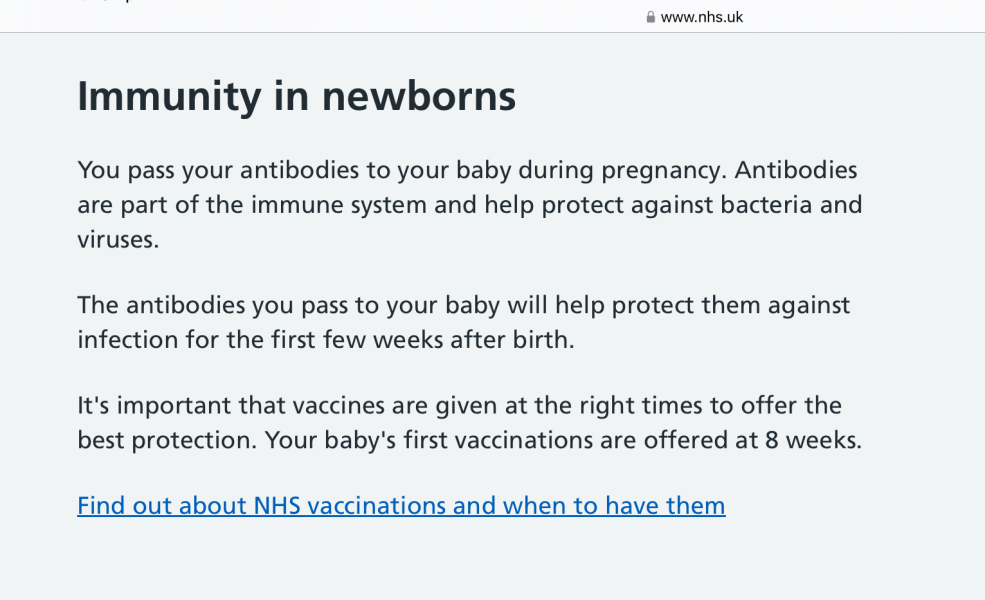Click the line starting "The antibodies you pass"
The height and width of the screenshot is (600, 985).
tap(463, 305)
